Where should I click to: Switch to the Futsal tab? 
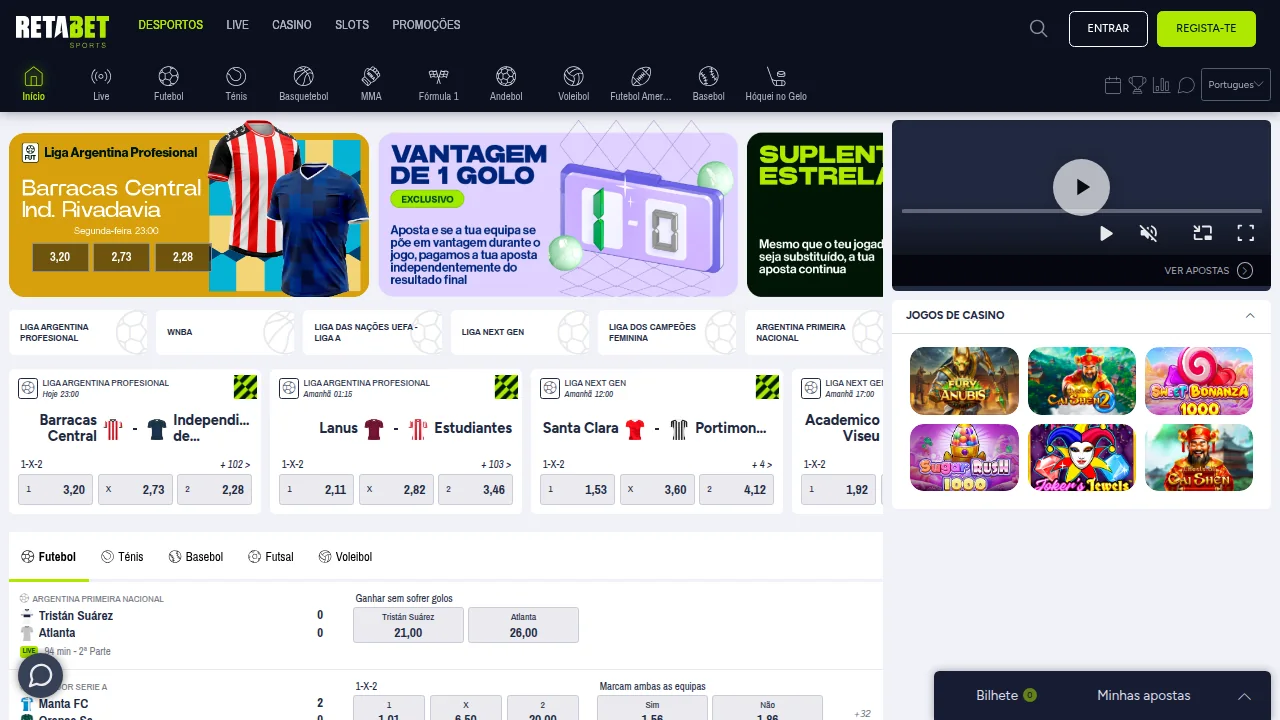271,557
